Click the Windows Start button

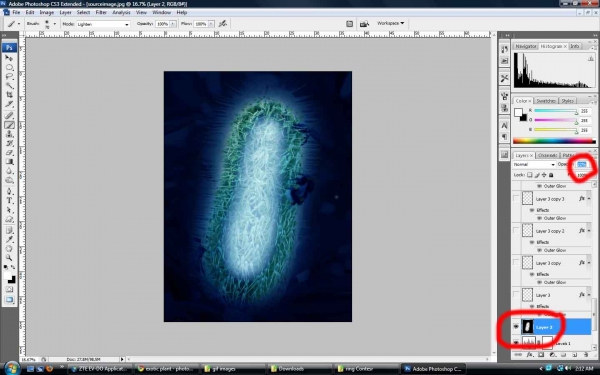tap(11, 368)
